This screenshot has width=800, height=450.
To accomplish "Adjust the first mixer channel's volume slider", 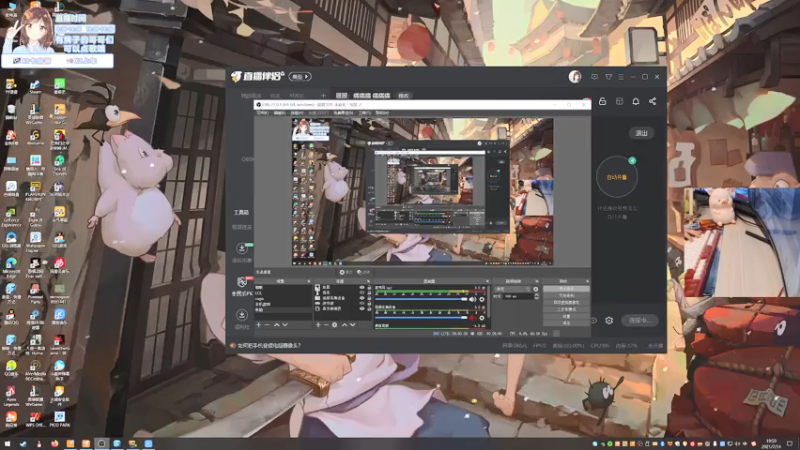I will coord(421,299).
